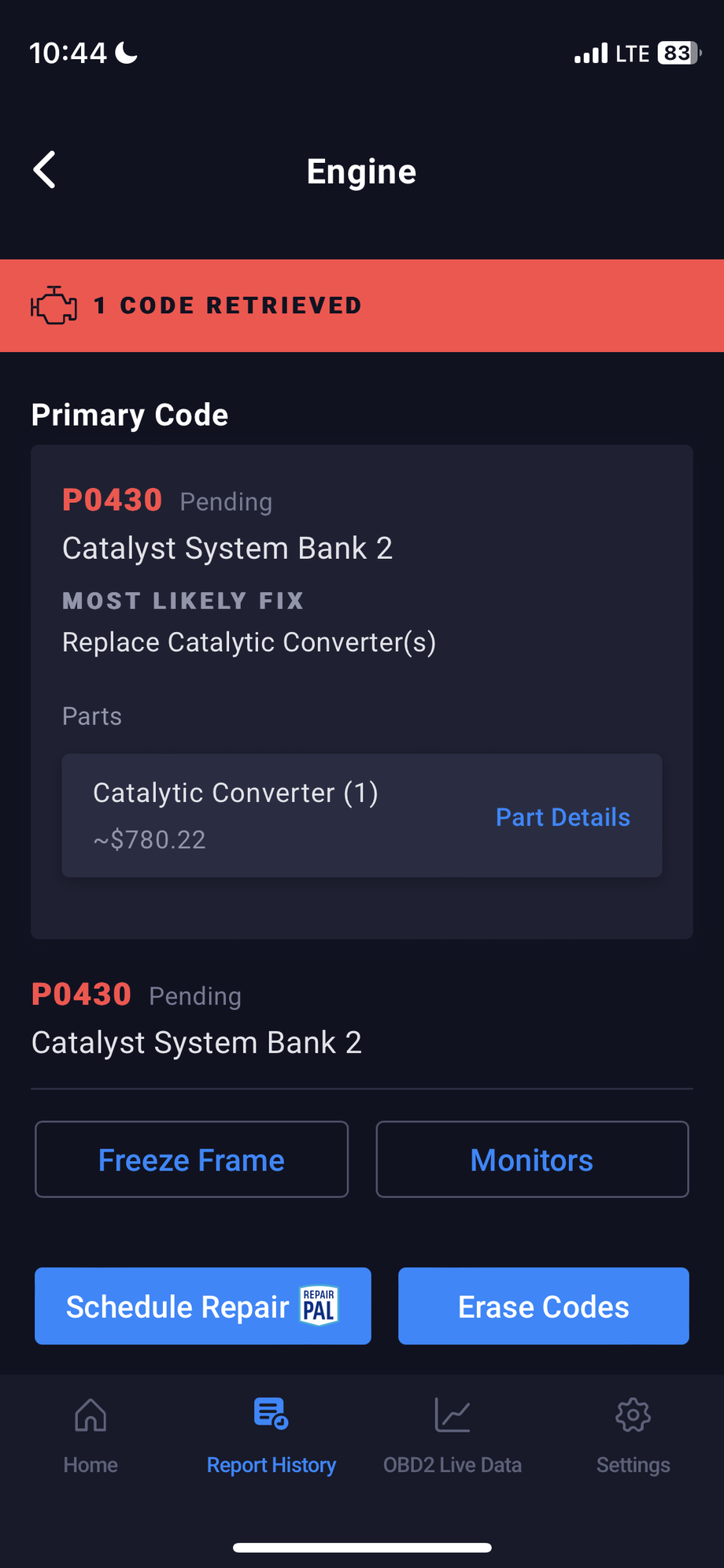Select the Settings tab label
The image size is (724, 1568).
pyautogui.click(x=633, y=1465)
